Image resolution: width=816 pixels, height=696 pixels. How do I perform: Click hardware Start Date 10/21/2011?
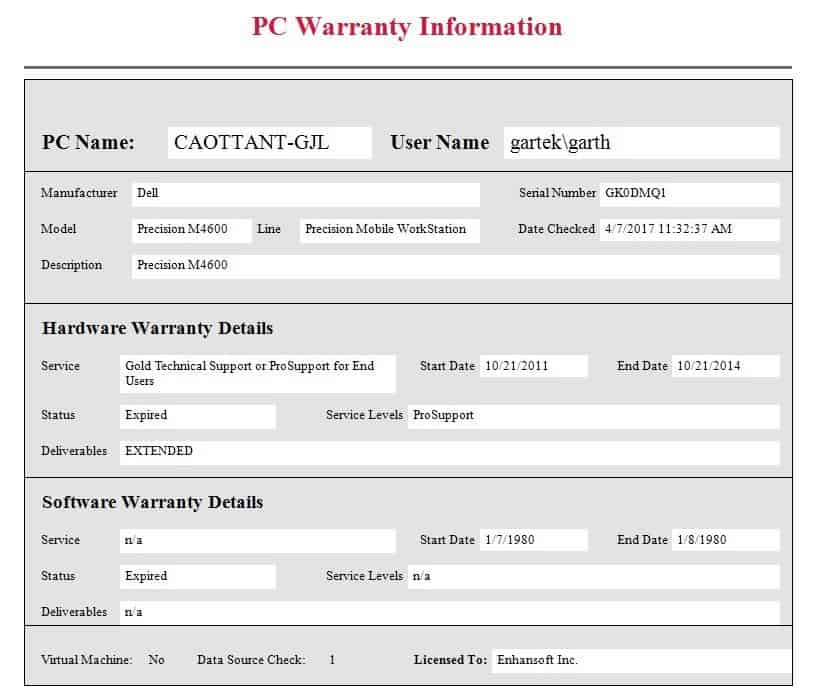pyautogui.click(x=534, y=366)
